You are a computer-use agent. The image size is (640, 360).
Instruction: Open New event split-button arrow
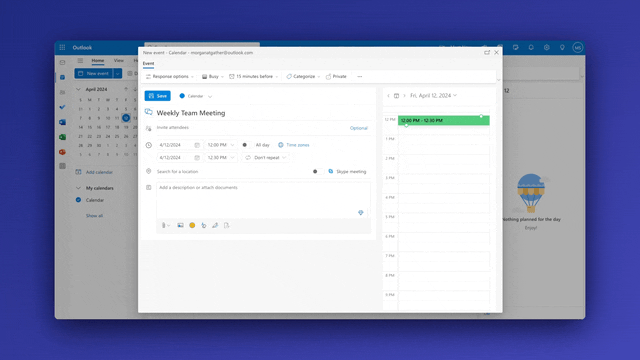pos(117,73)
